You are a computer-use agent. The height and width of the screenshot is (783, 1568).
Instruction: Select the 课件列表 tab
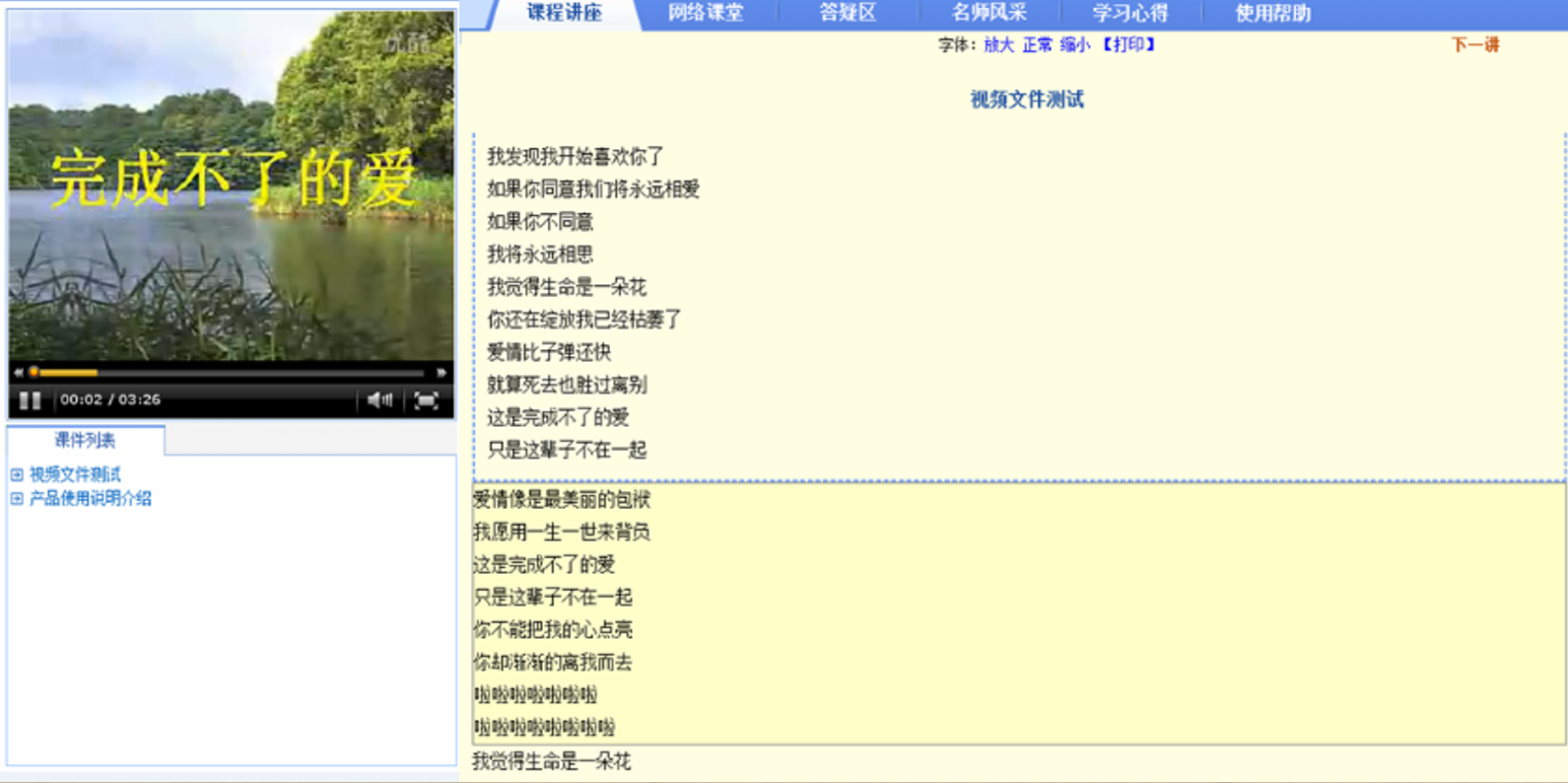click(x=85, y=441)
